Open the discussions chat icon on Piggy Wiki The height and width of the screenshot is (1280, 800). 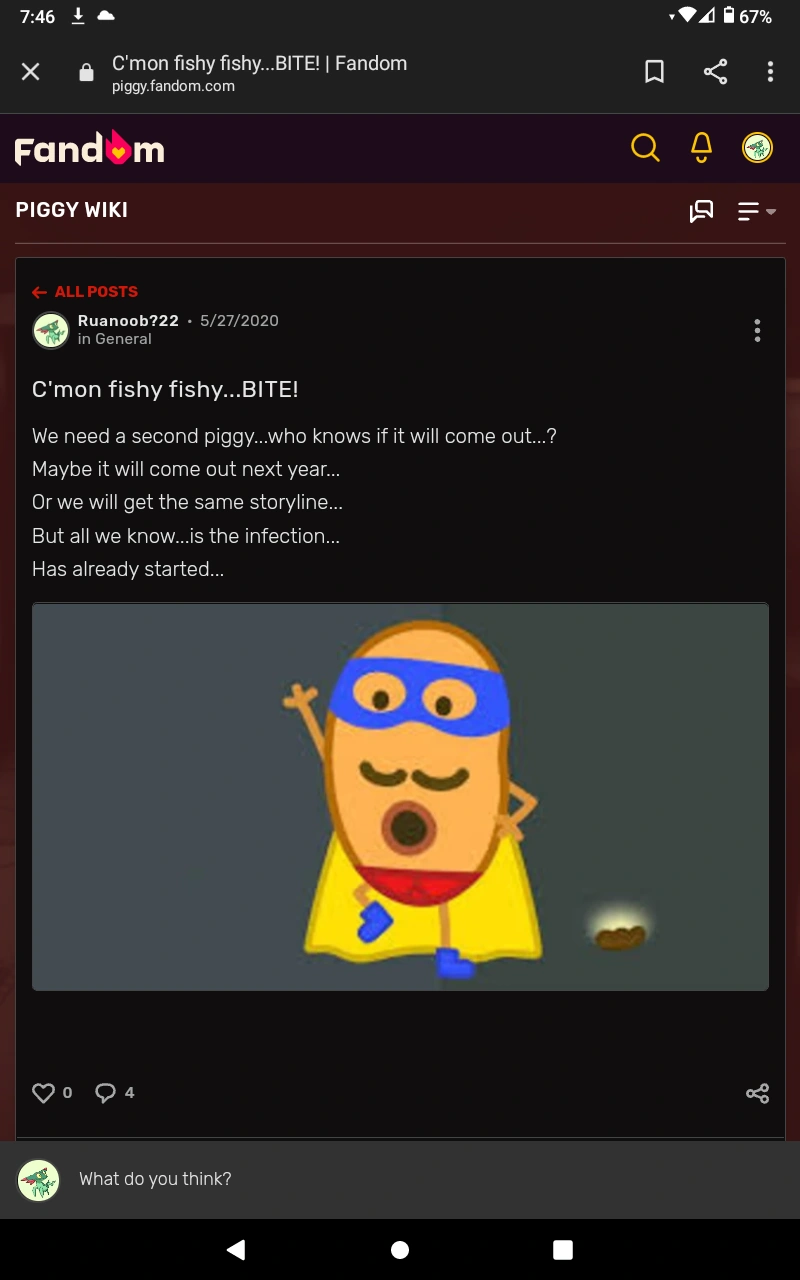702,211
